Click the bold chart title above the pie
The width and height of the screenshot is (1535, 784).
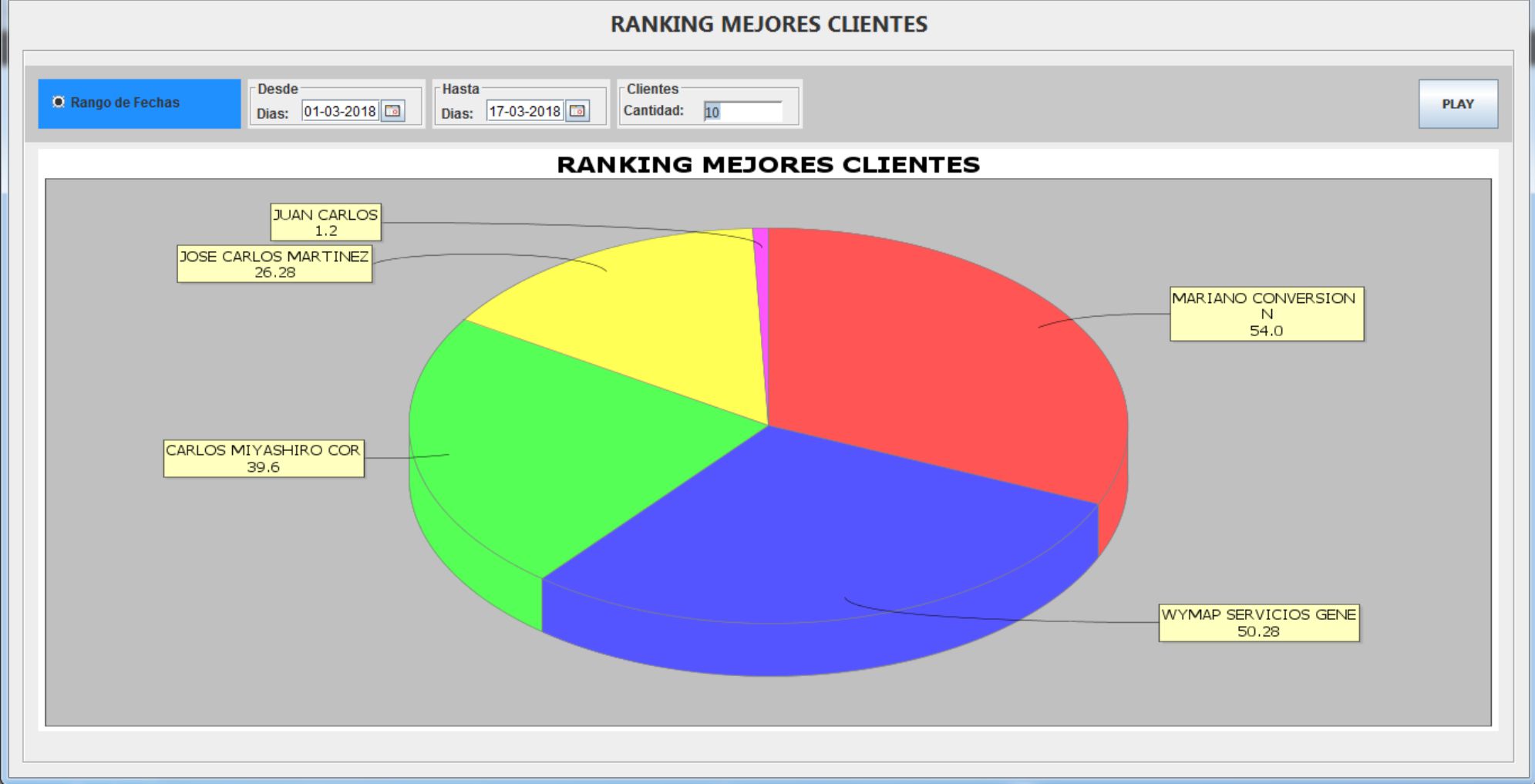pyautogui.click(x=768, y=165)
